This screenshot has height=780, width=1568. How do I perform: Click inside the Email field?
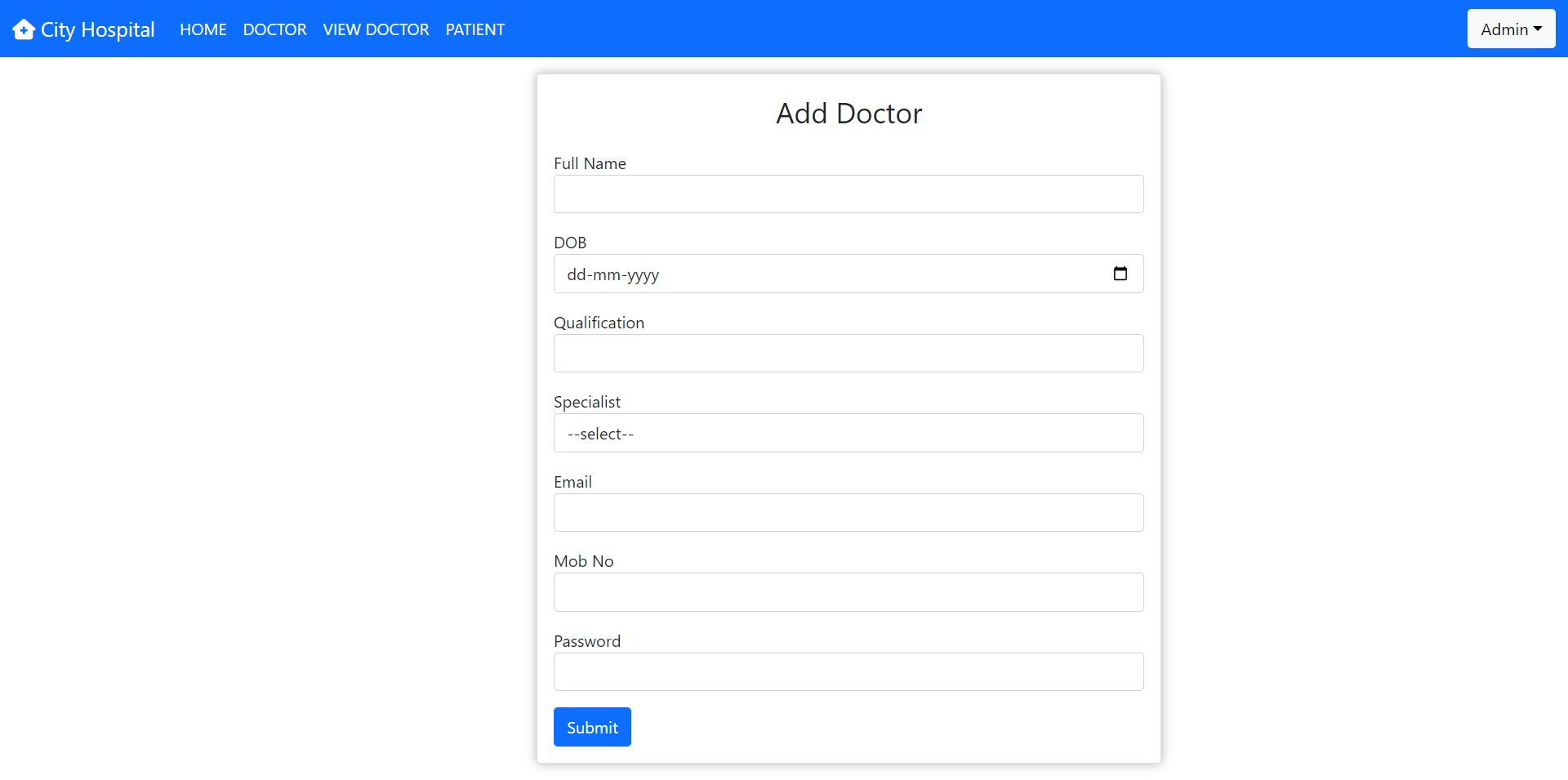coord(849,512)
